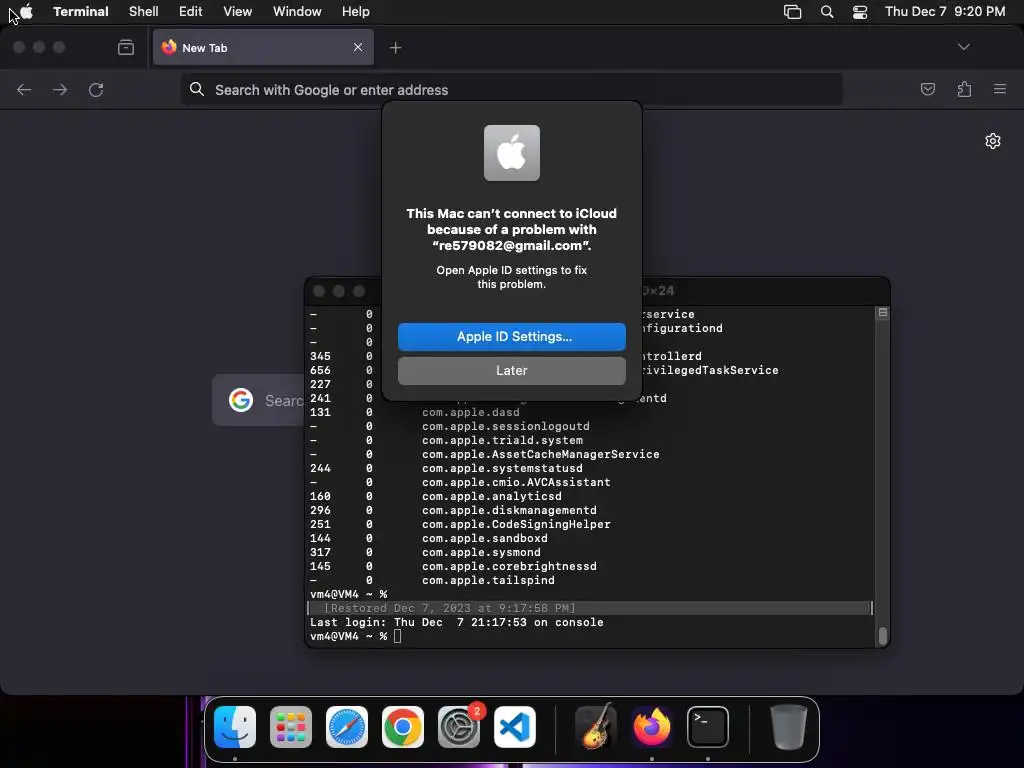Viewport: 1024px width, 768px height.
Task: Click com.apple.diskmanagementd in Terminal
Action: (x=509, y=510)
